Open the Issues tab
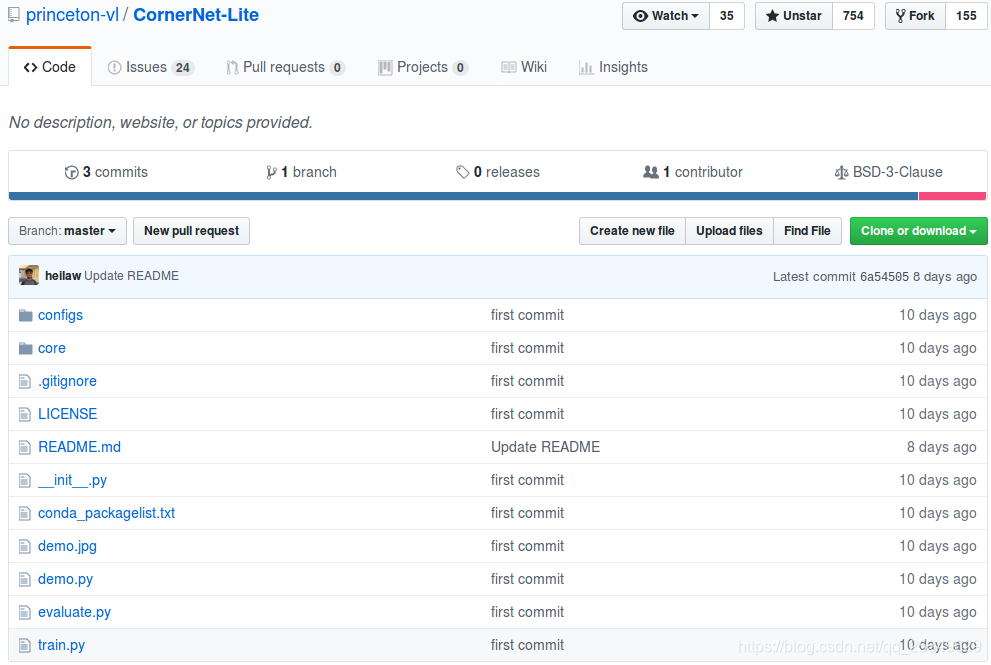Screen dimensions: 991x665 click(x=150, y=67)
